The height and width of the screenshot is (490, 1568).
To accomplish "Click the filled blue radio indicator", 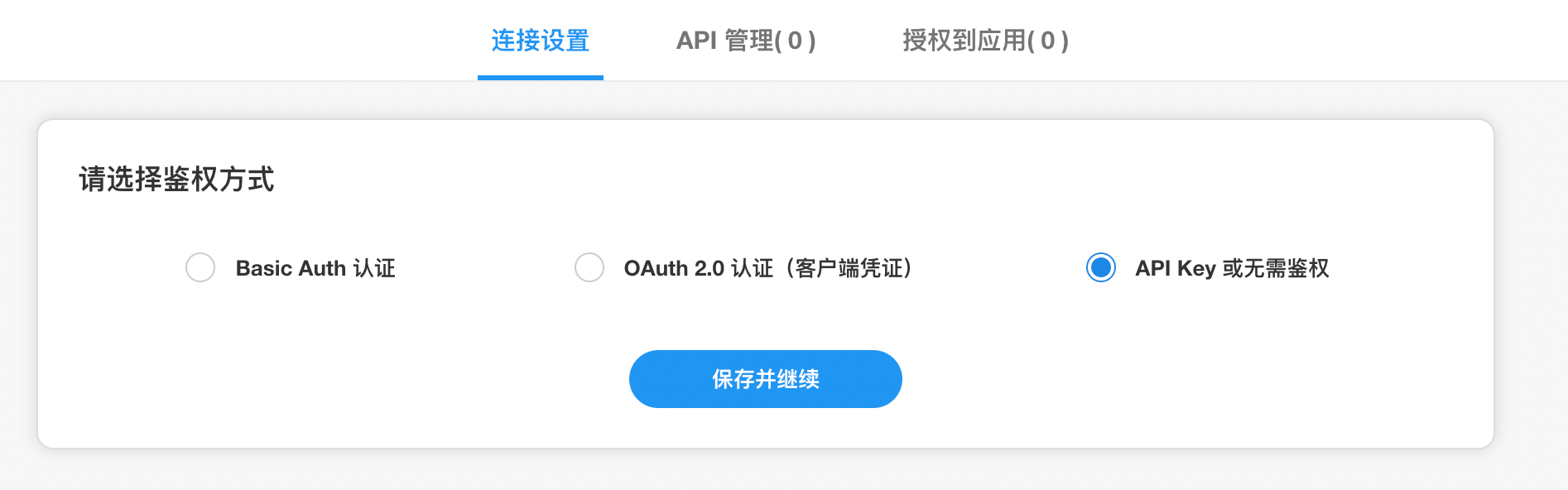I will pos(1101,268).
